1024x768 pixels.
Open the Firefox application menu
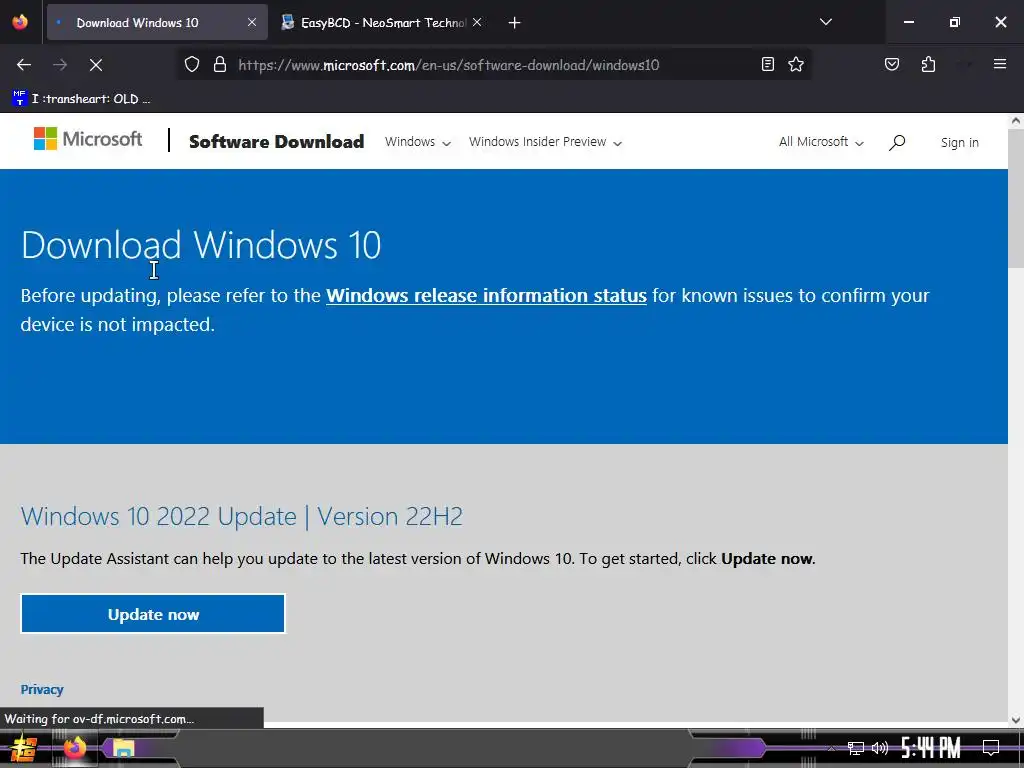pos(1000,64)
